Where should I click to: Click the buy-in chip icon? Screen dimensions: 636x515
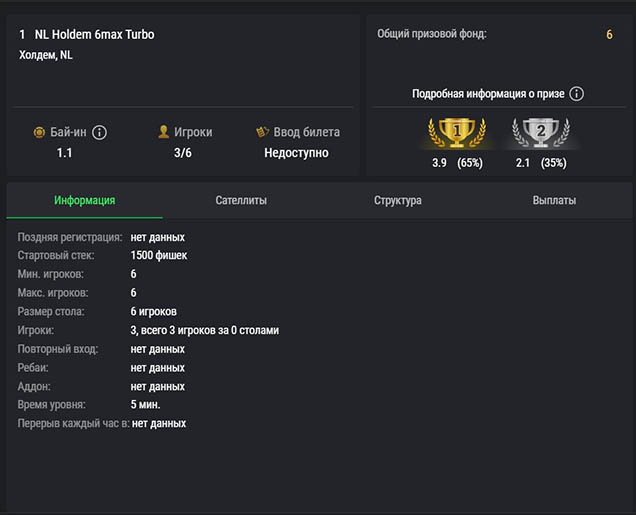click(39, 132)
